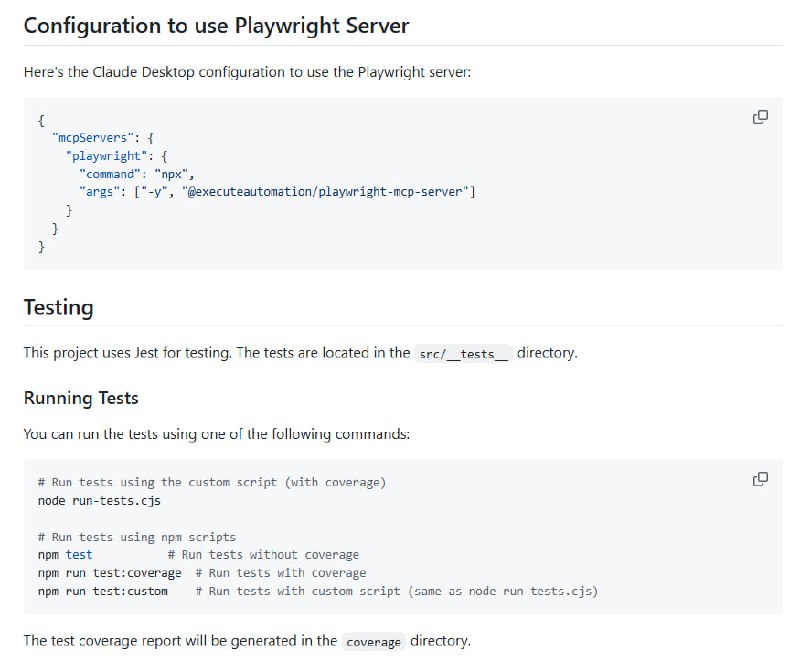Click the 'node run-tests.cjs' command line
This screenshot has width=800, height=672.
coord(99,500)
